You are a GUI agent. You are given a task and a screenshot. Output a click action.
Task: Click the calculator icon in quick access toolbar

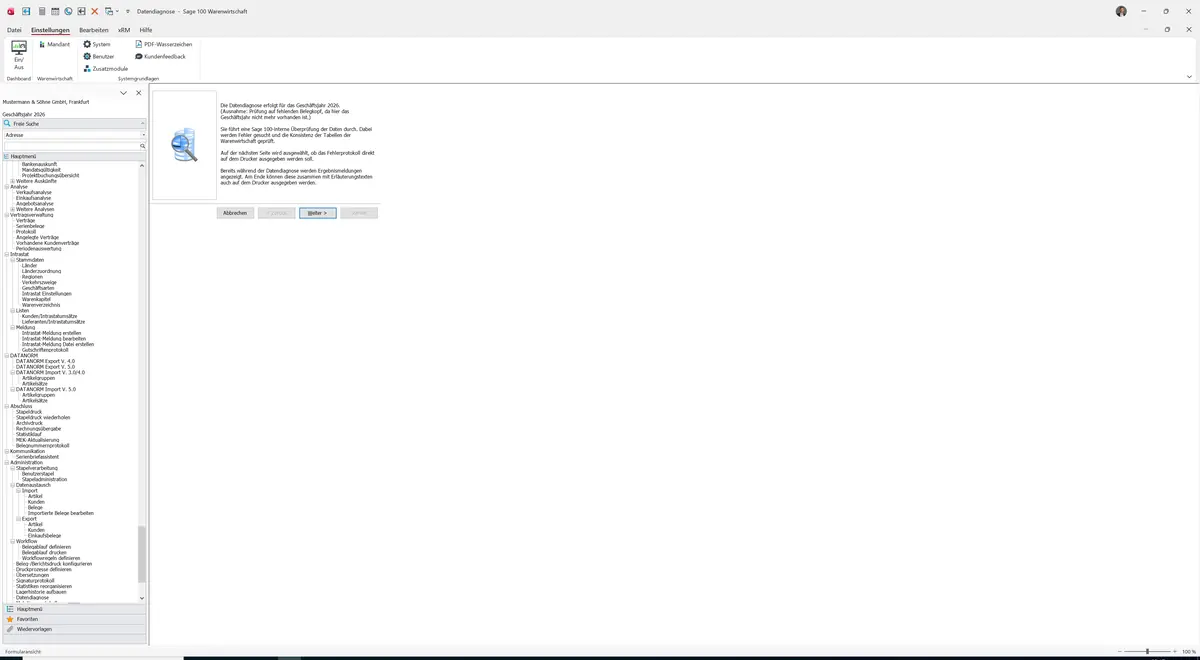coord(41,11)
